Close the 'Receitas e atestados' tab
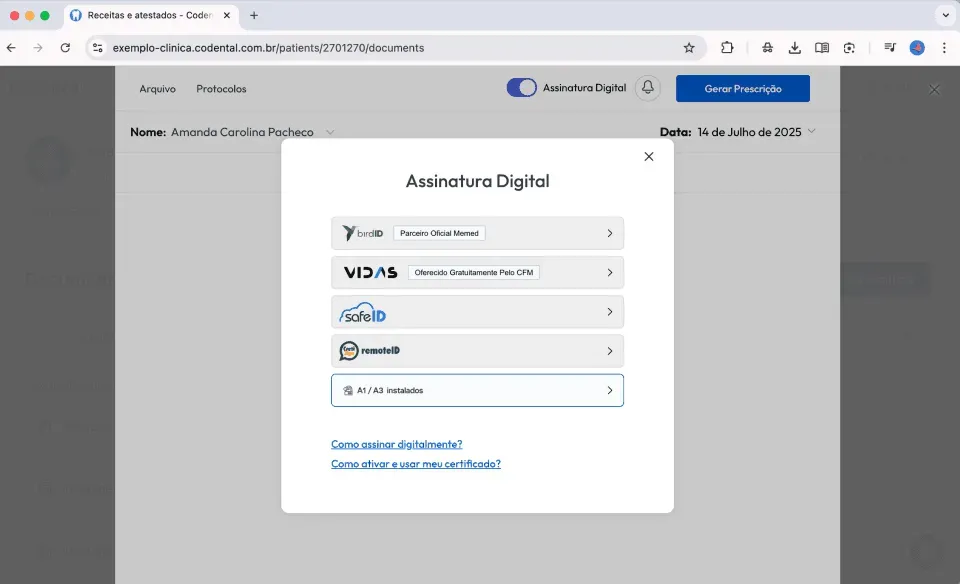 (227, 15)
